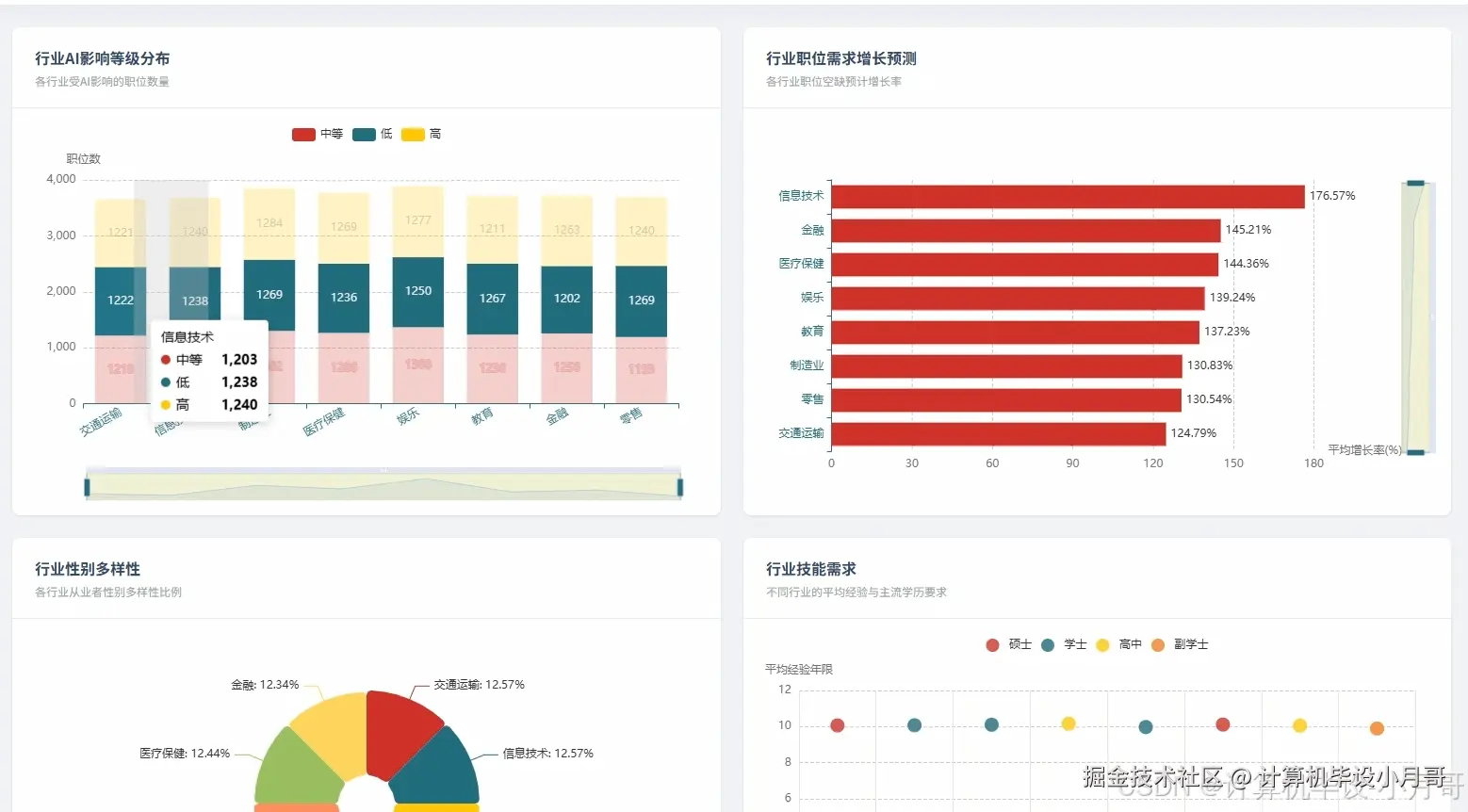
Task: Click the teal 低 legend marker icon
Action: pos(363,134)
